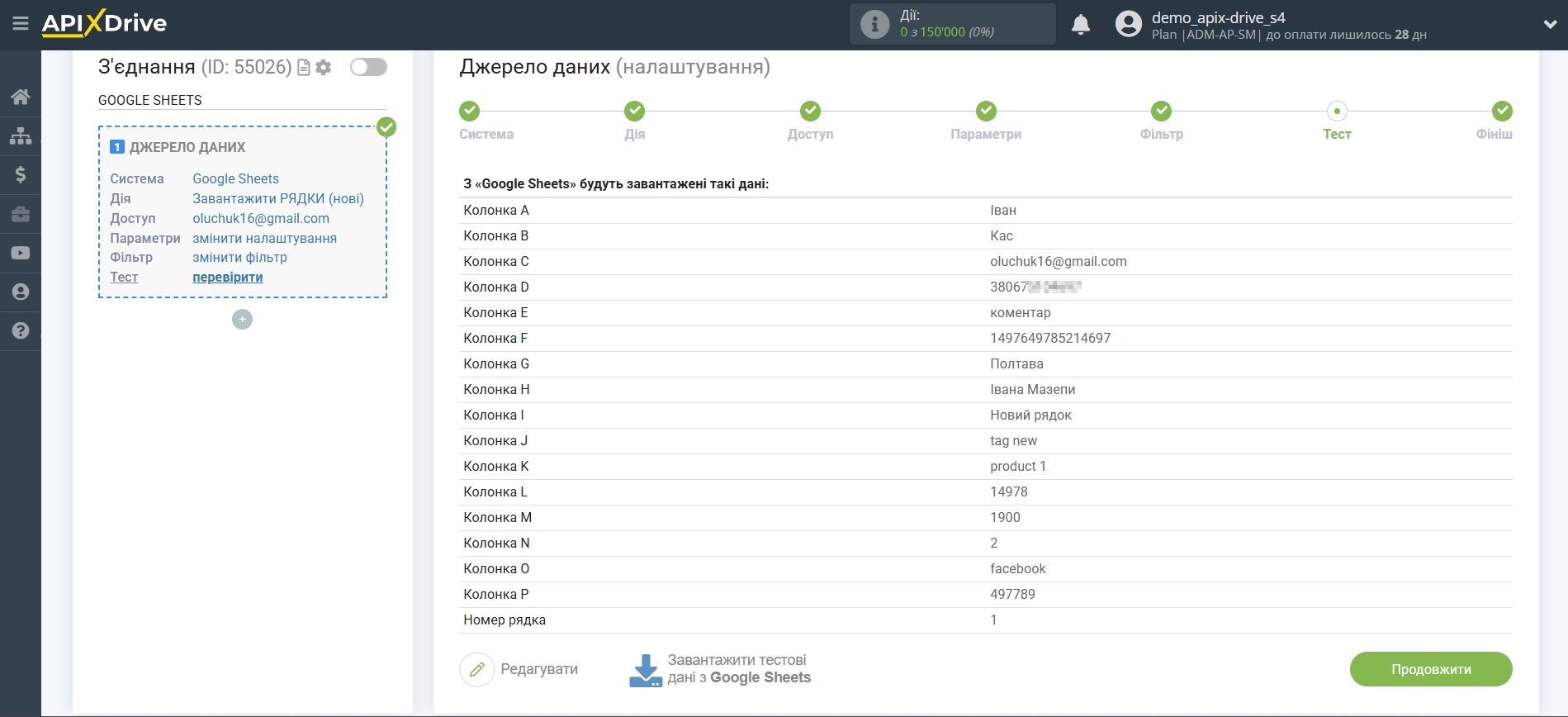The width and height of the screenshot is (1568, 717).
Task: Open the YouTube video sidebar icon
Action: pyautogui.click(x=21, y=253)
